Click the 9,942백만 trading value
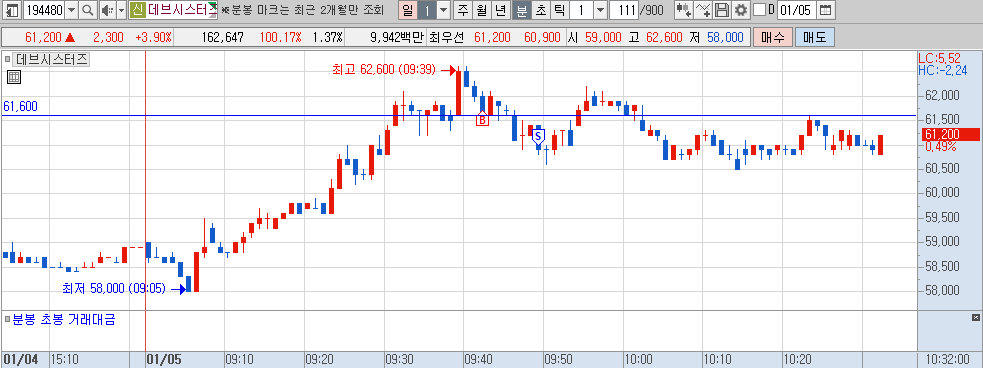 [x=397, y=37]
